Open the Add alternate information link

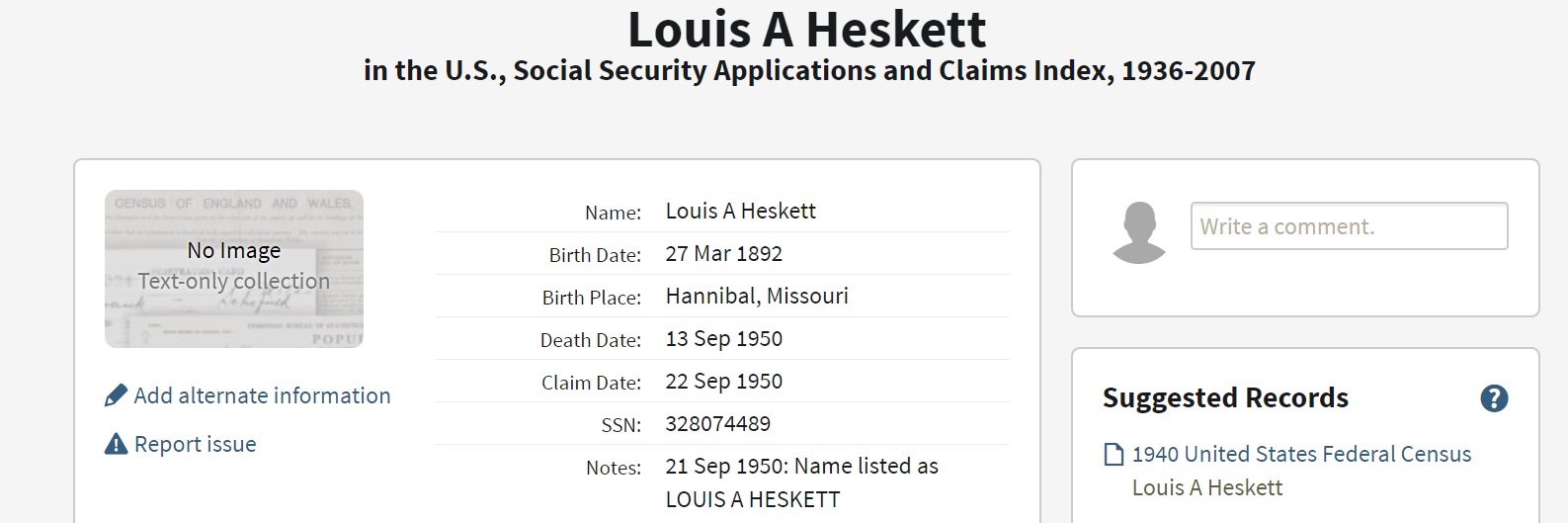(262, 395)
